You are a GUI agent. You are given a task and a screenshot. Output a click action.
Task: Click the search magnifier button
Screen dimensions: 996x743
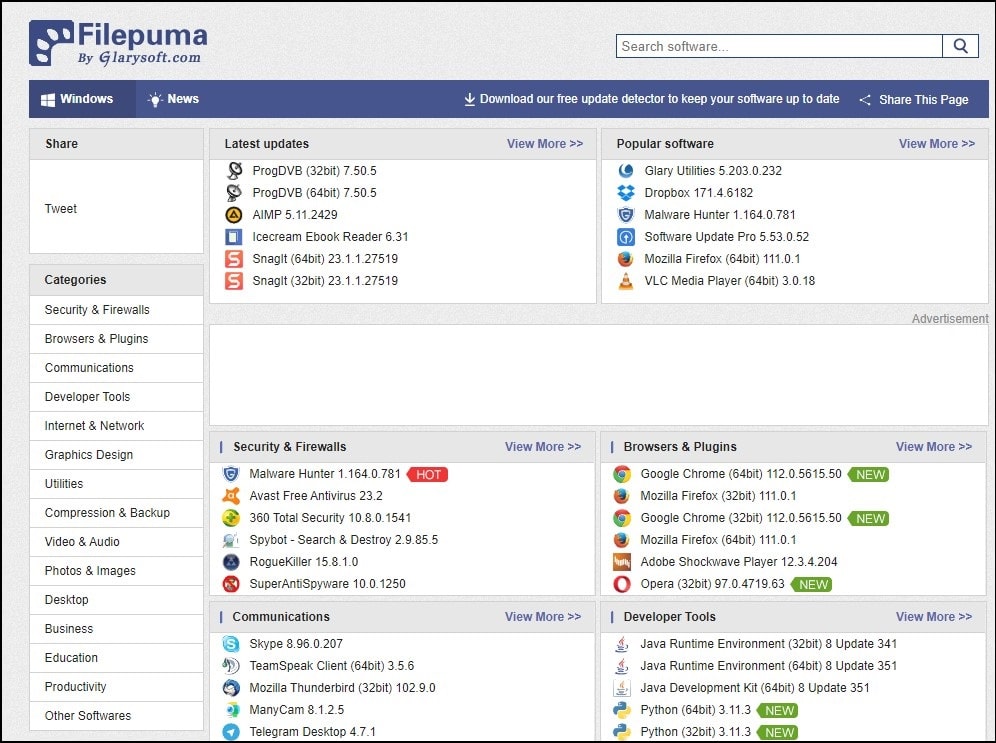[960, 46]
